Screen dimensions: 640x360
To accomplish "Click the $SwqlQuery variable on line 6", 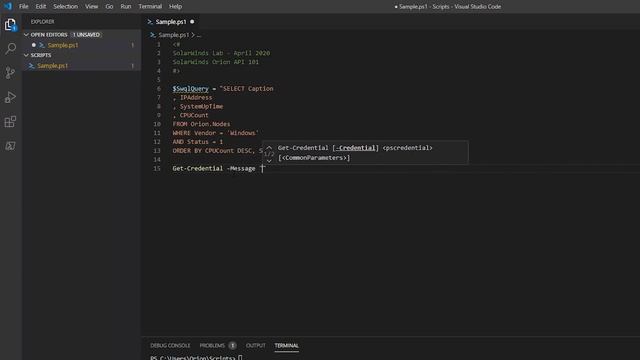I will pos(190,89).
